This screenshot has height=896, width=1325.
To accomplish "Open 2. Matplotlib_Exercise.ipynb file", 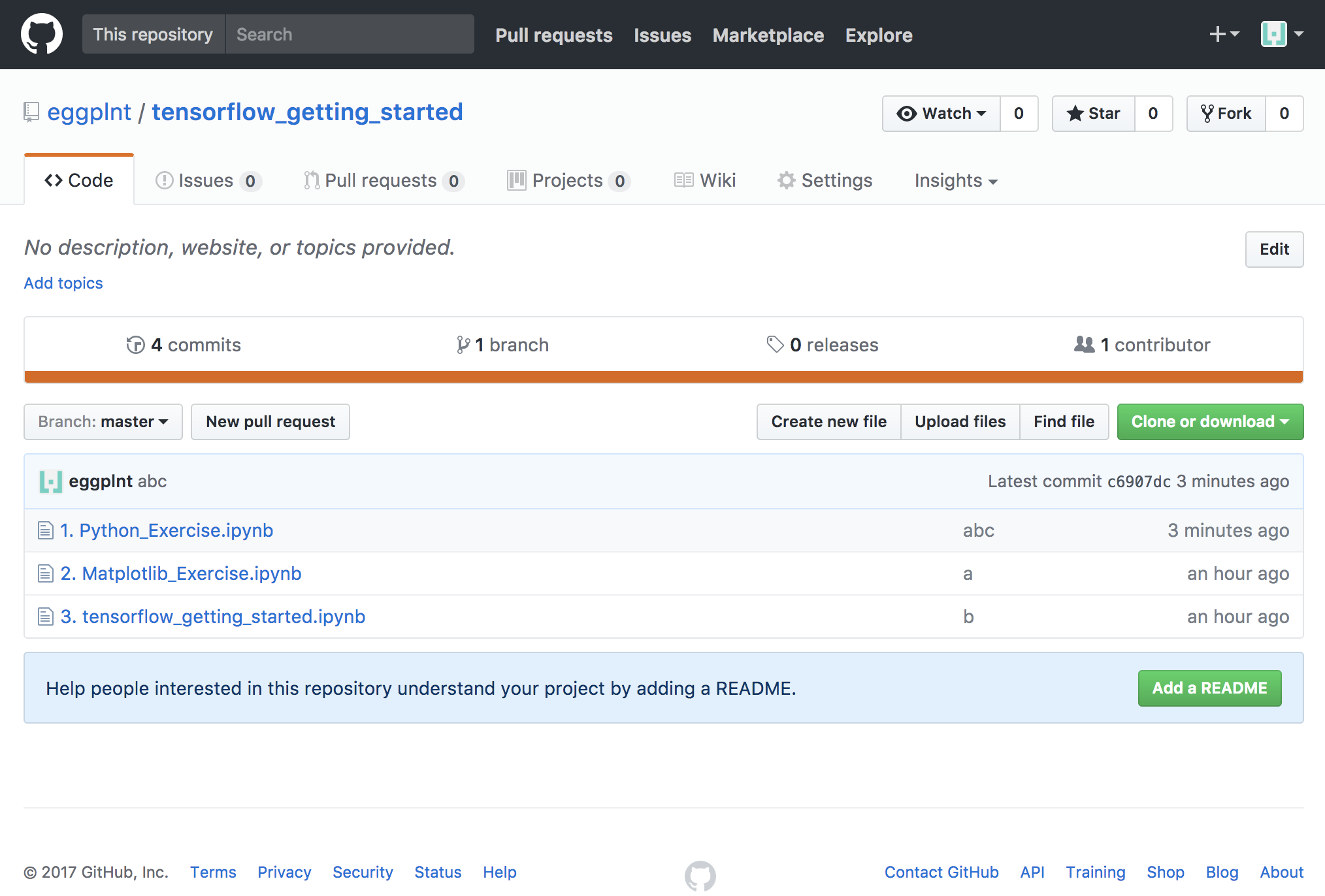I will [181, 573].
